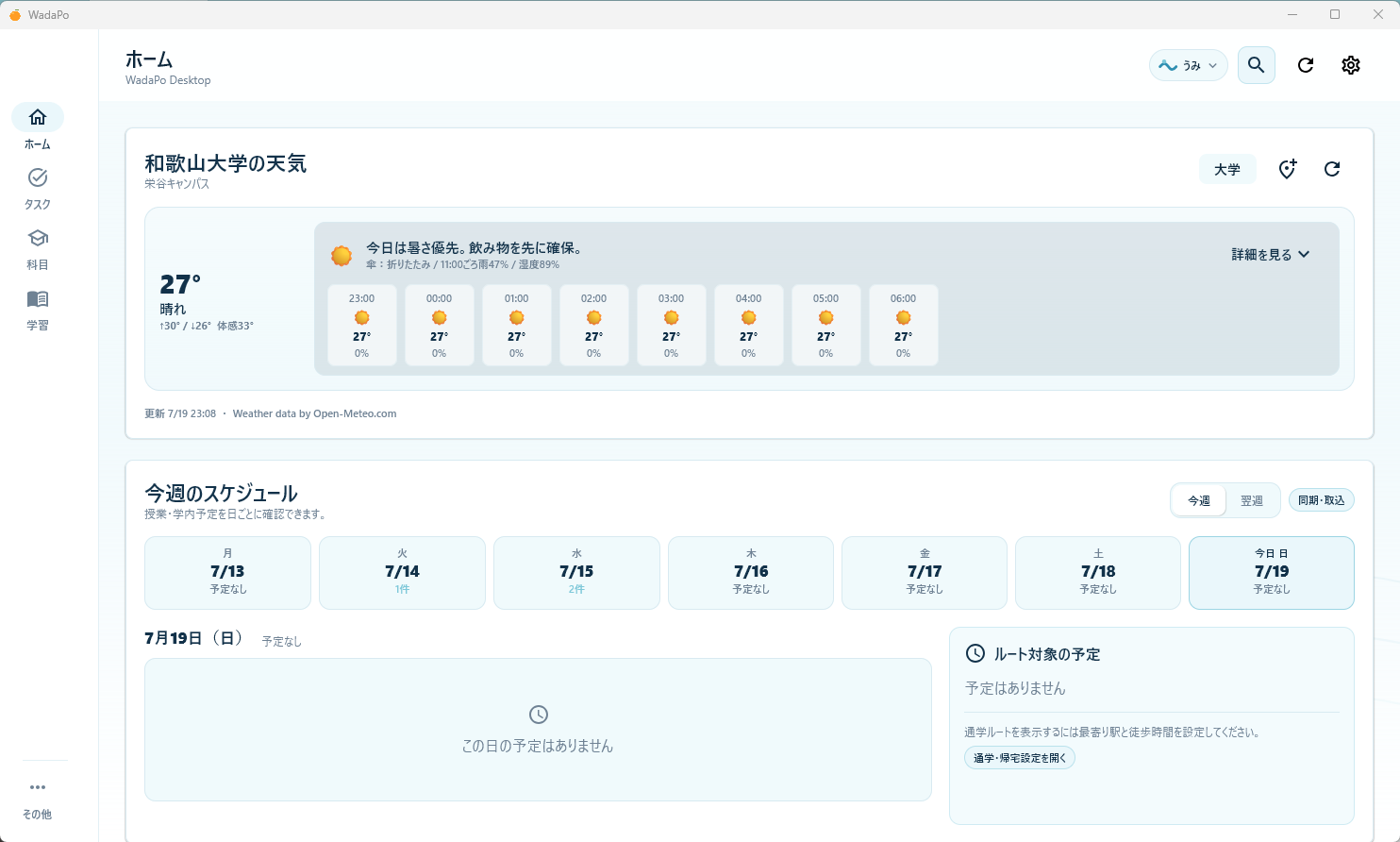Click the sun icon beside today's weather advice
1400x842 pixels.
click(342, 256)
